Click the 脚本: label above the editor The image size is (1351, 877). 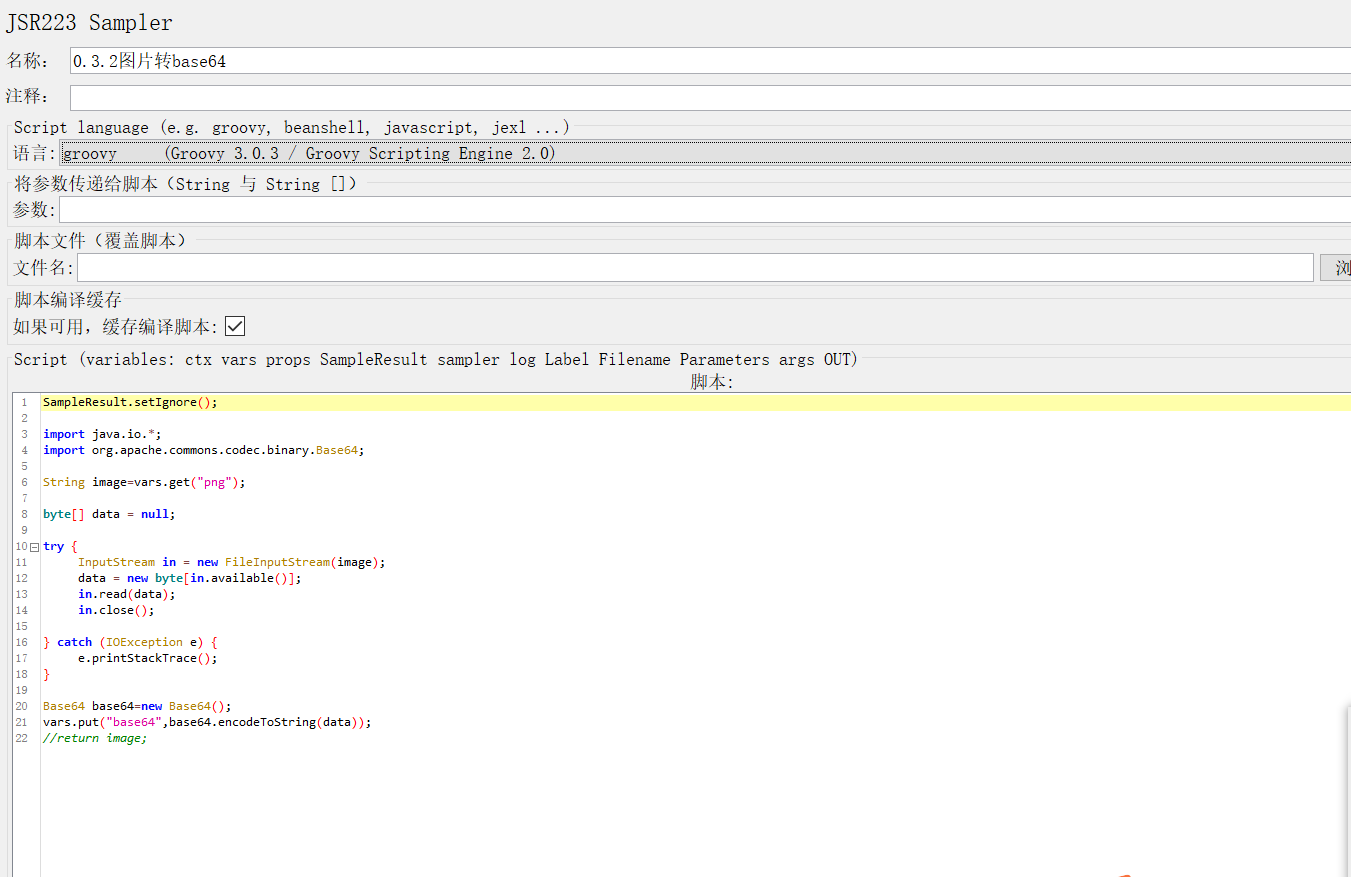point(712,382)
